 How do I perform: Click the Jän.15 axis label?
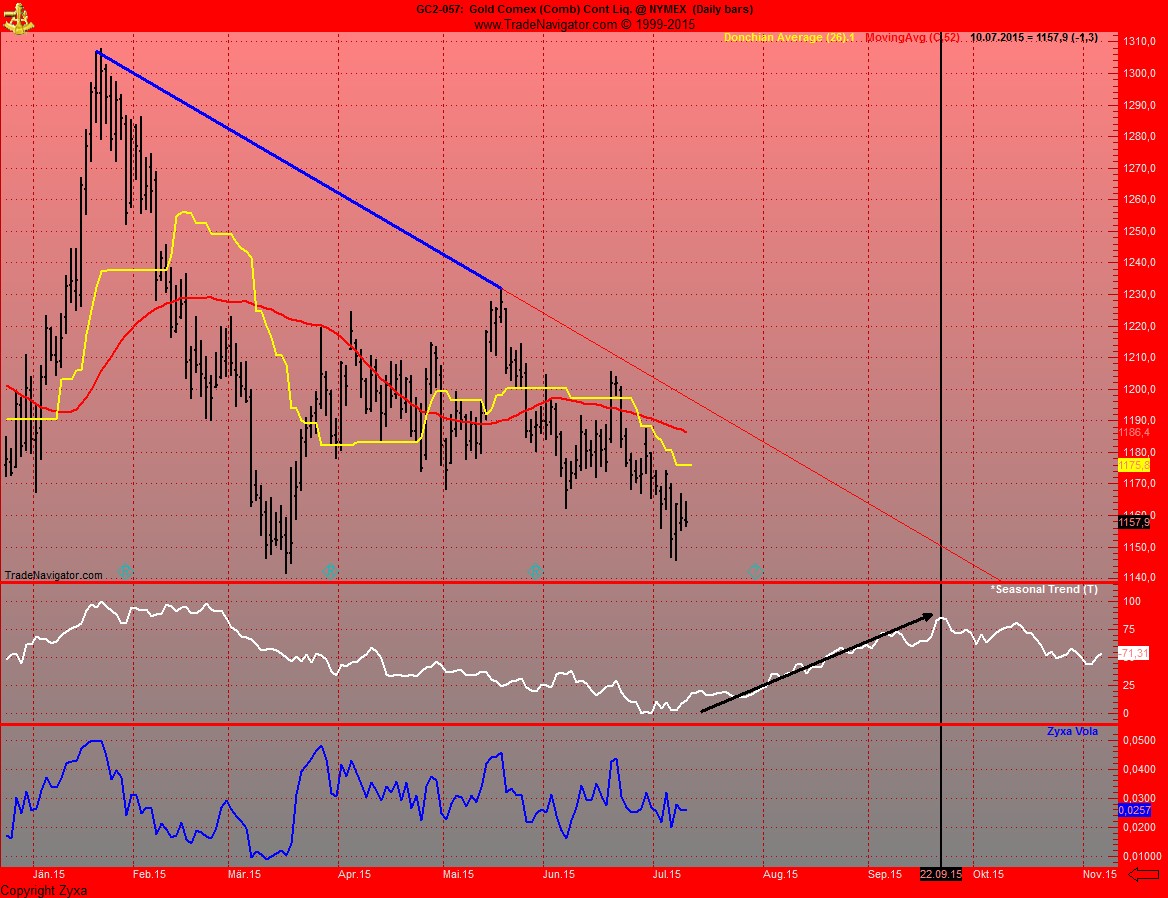point(48,872)
